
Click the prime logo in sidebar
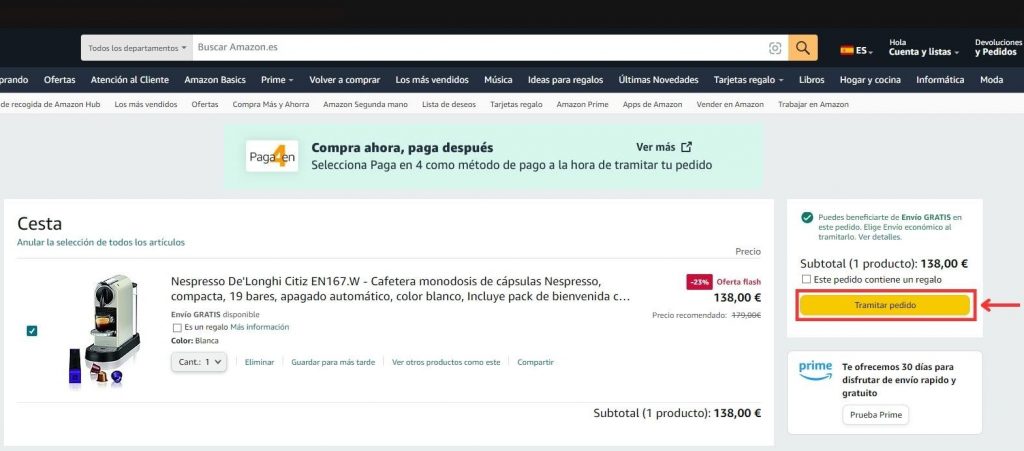point(815,370)
